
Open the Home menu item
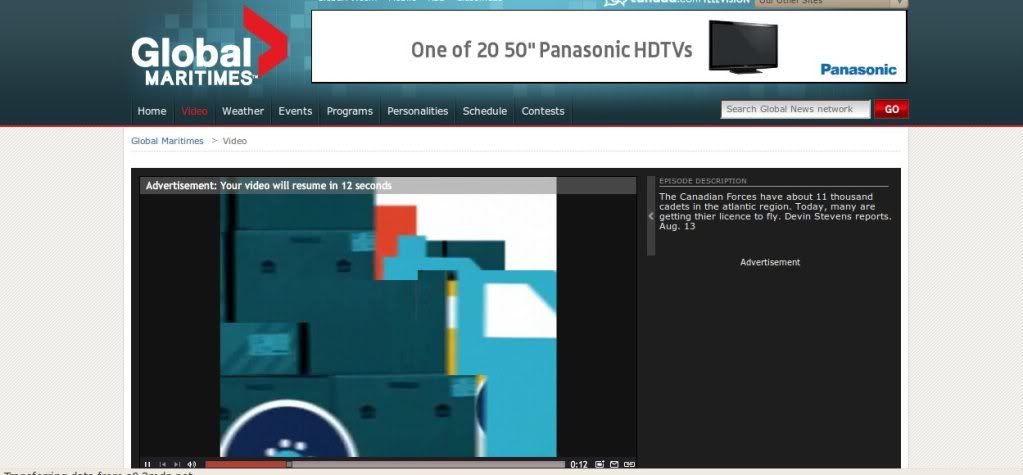point(151,111)
